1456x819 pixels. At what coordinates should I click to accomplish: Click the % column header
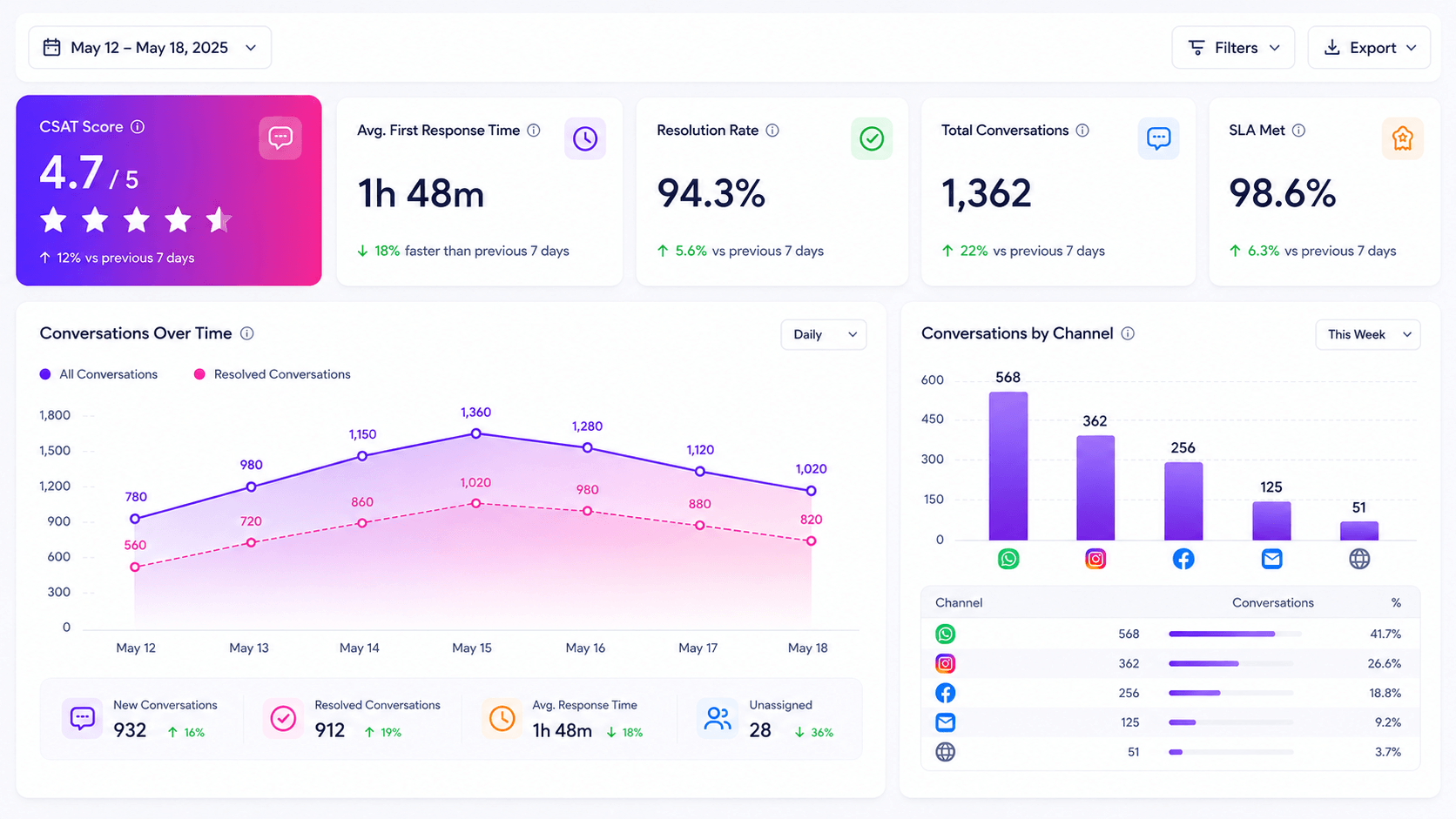point(1396,602)
